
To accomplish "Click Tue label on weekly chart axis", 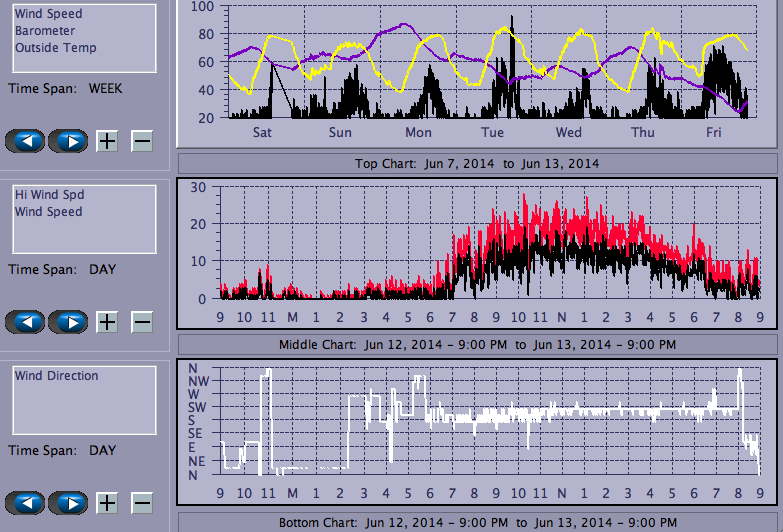I will click(x=492, y=132).
